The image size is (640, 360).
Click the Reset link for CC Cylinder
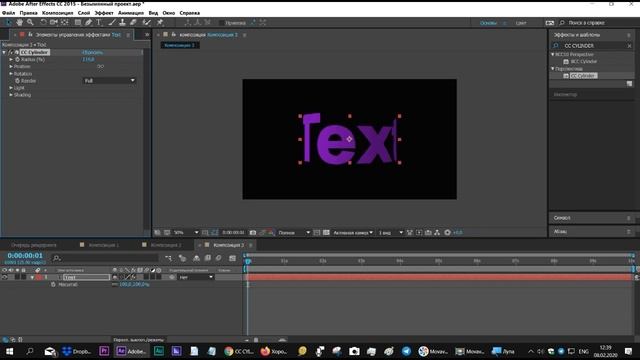pyautogui.click(x=93, y=52)
